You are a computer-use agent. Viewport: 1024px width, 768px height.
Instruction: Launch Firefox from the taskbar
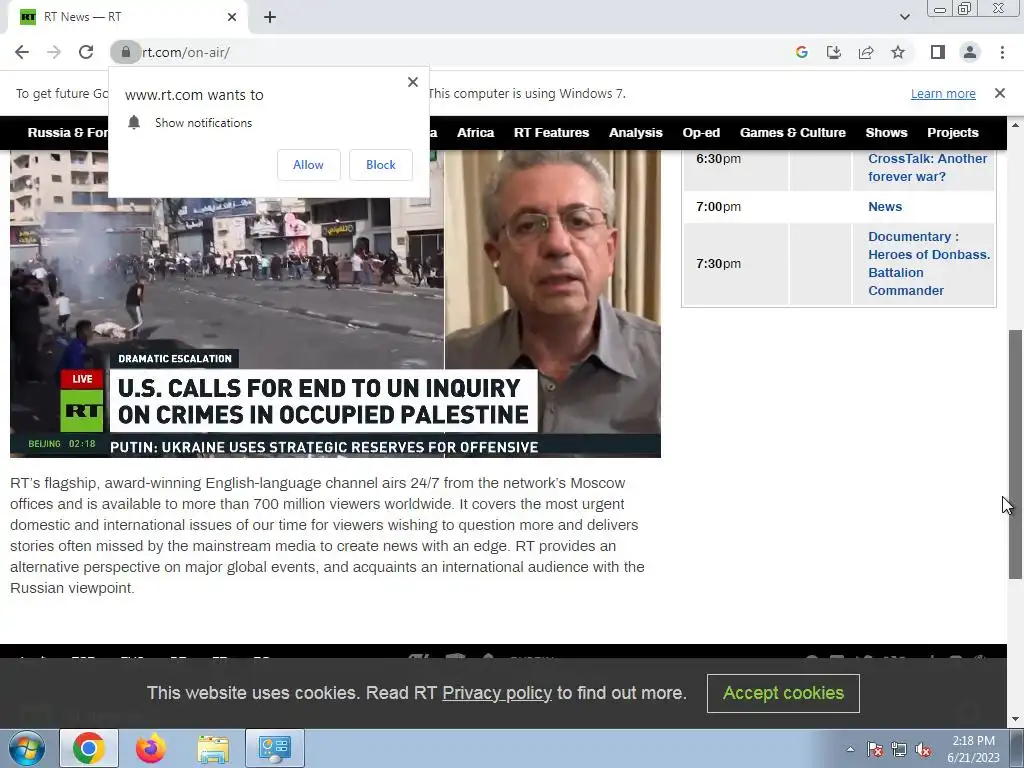(150, 748)
